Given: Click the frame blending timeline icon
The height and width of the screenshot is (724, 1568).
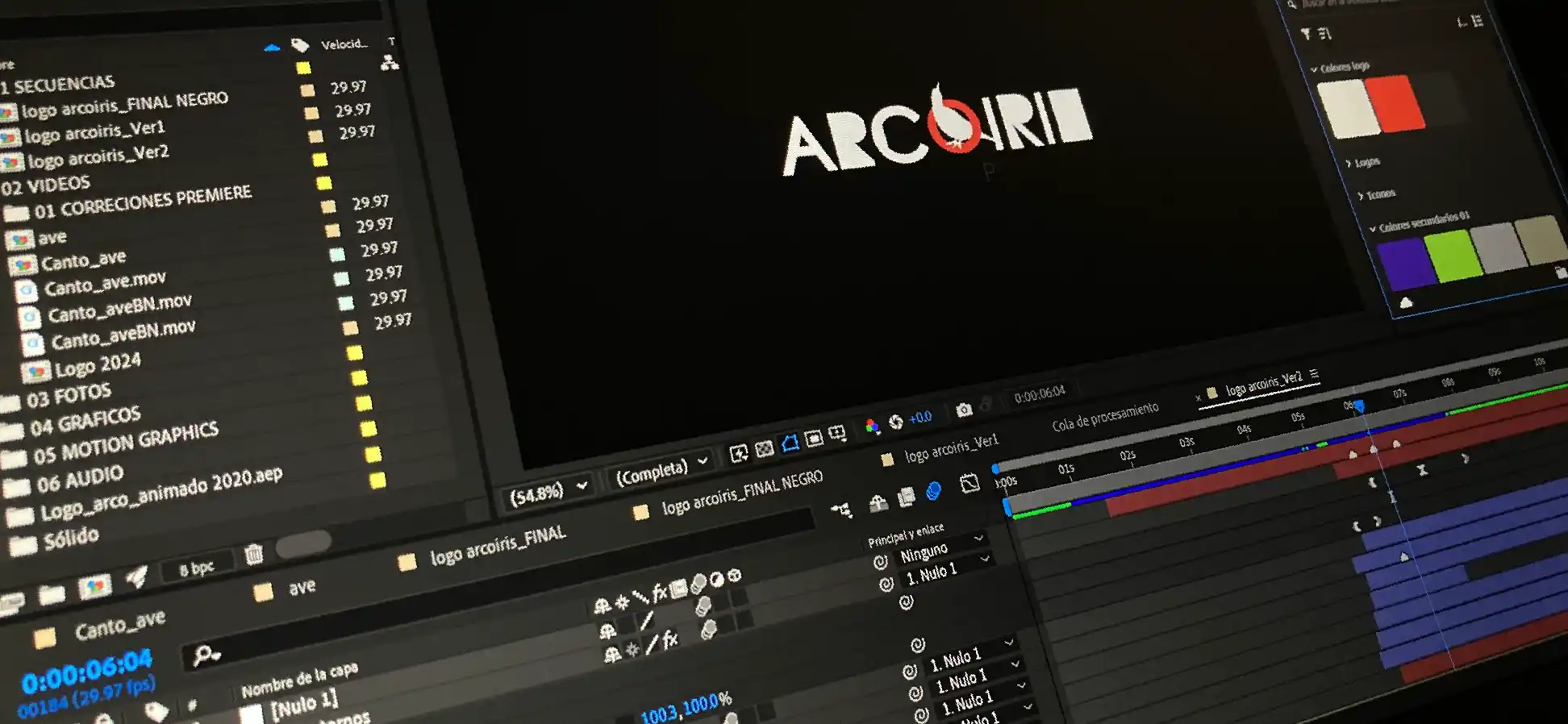Looking at the screenshot, I should (907, 497).
